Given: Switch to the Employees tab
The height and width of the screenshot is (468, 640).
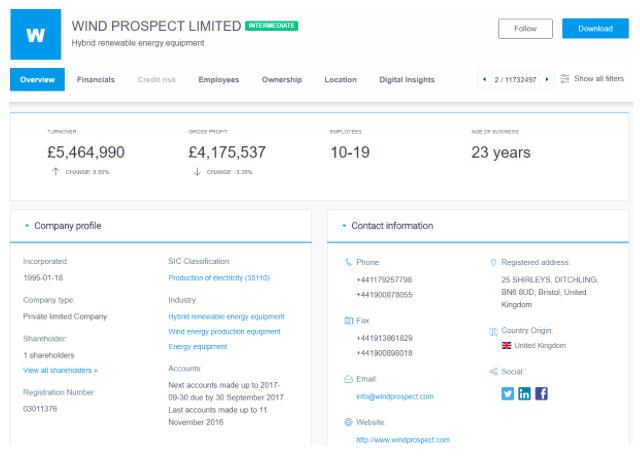Looking at the screenshot, I should [x=219, y=80].
